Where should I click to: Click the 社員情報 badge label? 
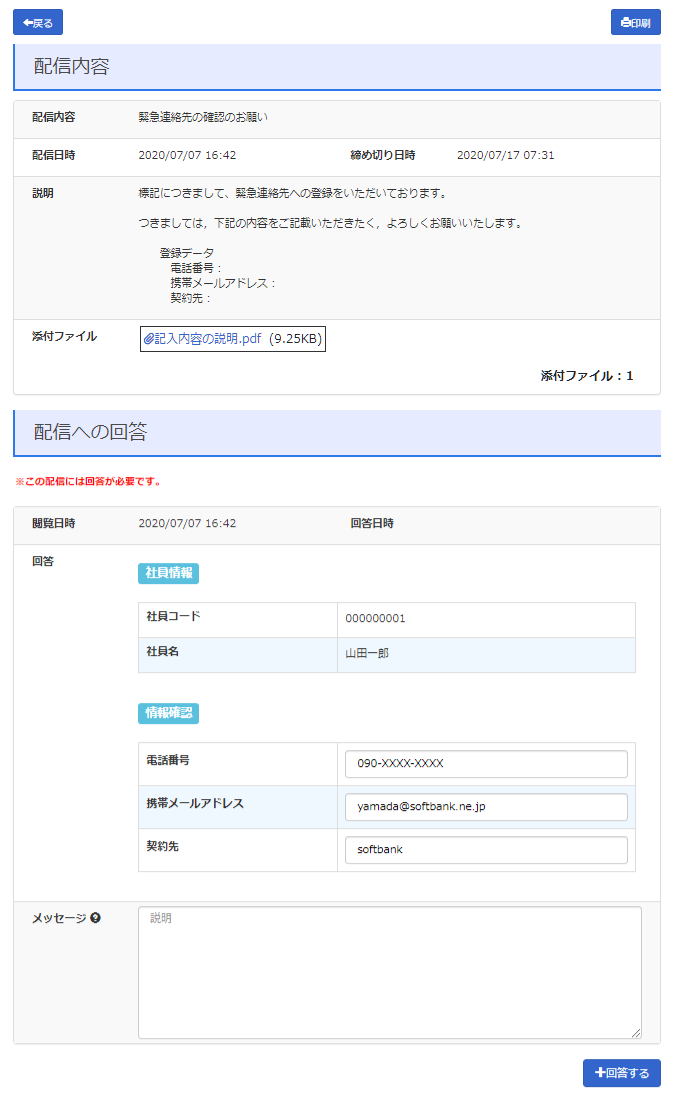tap(168, 573)
